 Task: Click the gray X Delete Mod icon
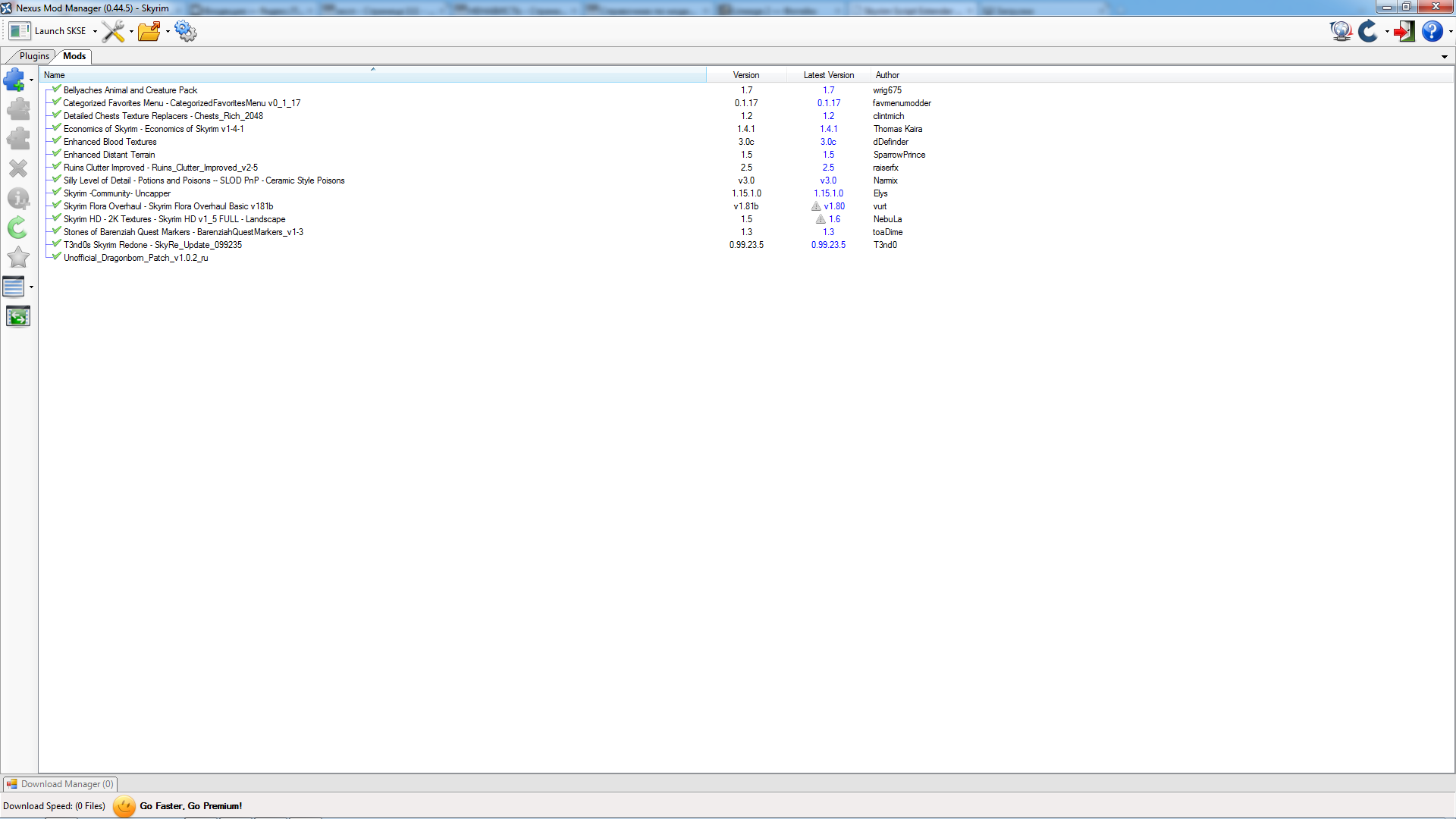pos(18,168)
